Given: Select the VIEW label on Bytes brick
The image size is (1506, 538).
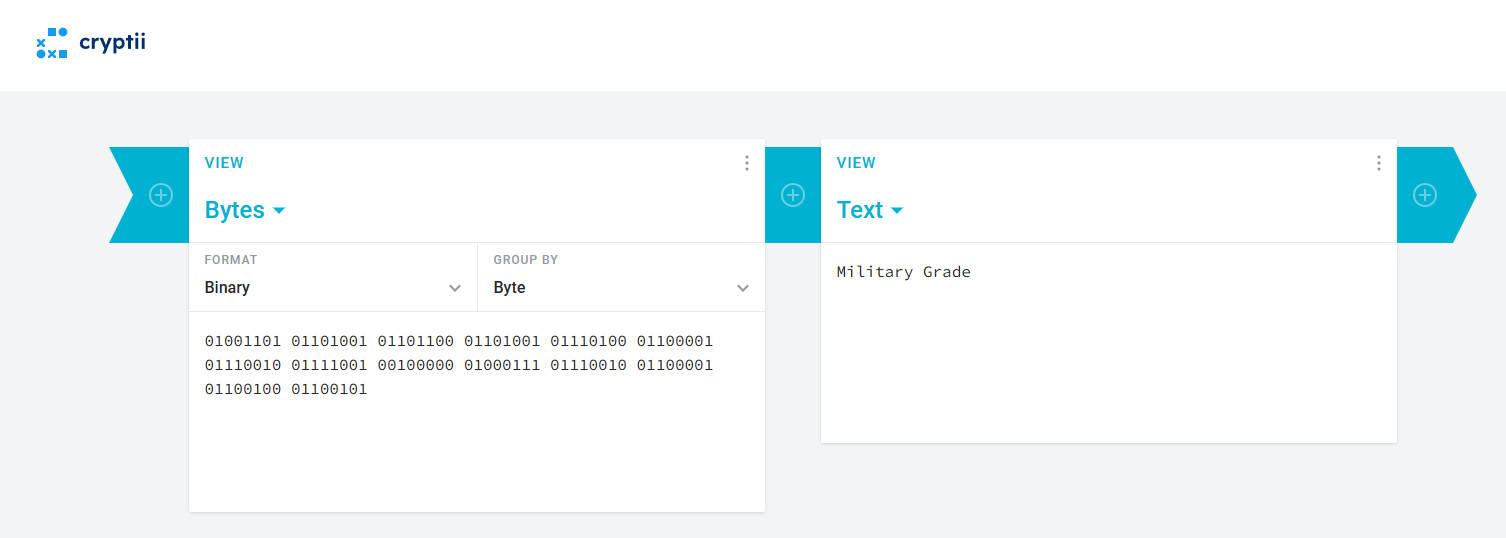Looking at the screenshot, I should click(x=224, y=163).
